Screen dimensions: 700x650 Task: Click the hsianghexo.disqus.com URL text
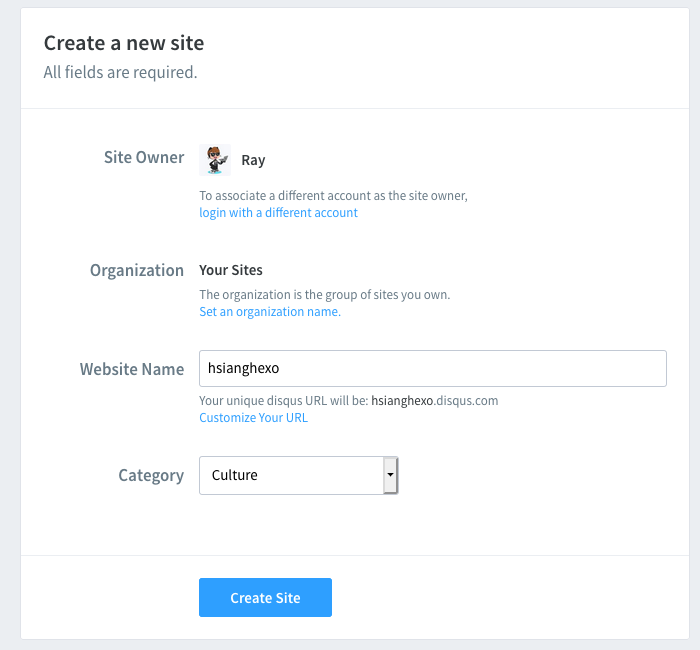(x=434, y=401)
